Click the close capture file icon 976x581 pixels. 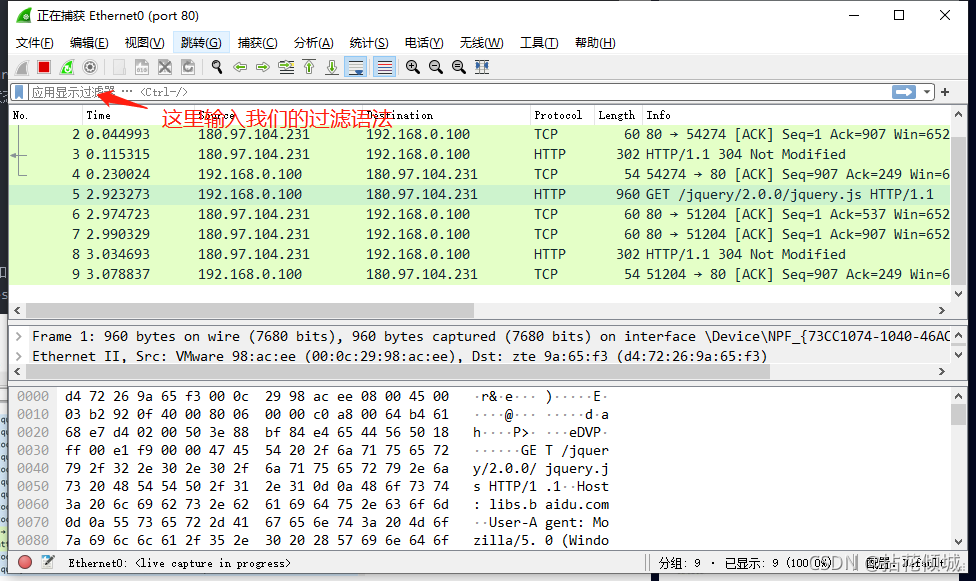(x=165, y=67)
